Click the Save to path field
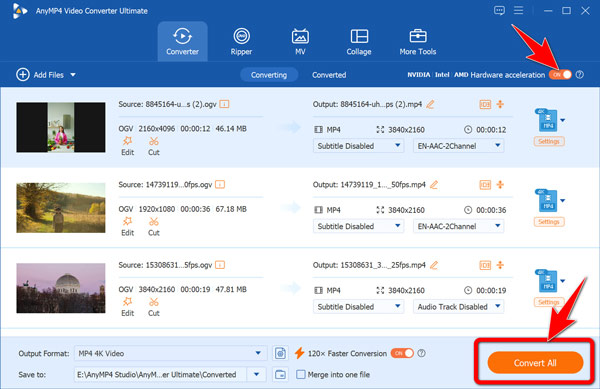 click(x=161, y=374)
